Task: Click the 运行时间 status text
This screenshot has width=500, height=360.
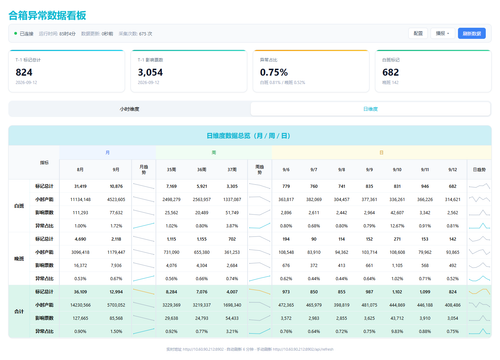Action: coord(57,34)
